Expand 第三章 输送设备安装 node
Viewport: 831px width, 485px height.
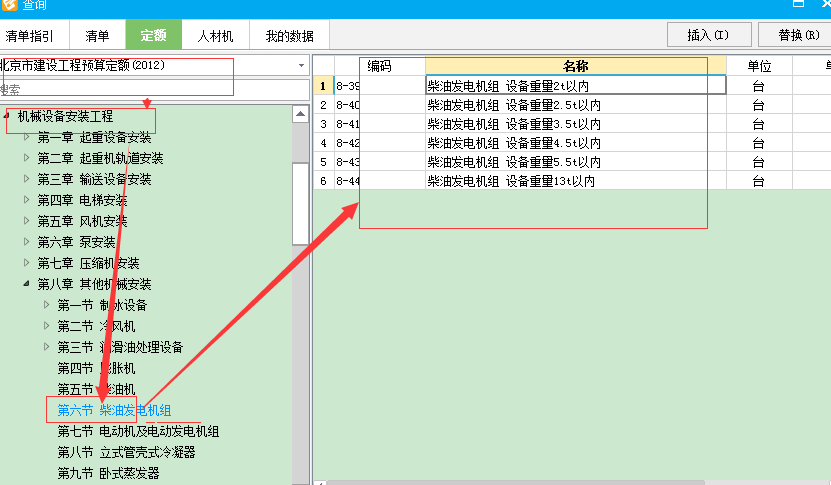coord(26,179)
